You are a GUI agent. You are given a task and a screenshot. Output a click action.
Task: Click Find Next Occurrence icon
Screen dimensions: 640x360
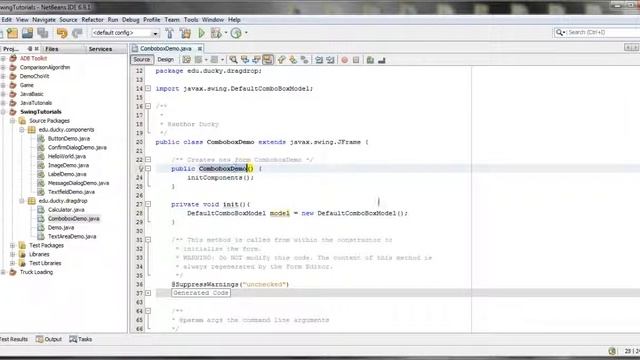256,60
